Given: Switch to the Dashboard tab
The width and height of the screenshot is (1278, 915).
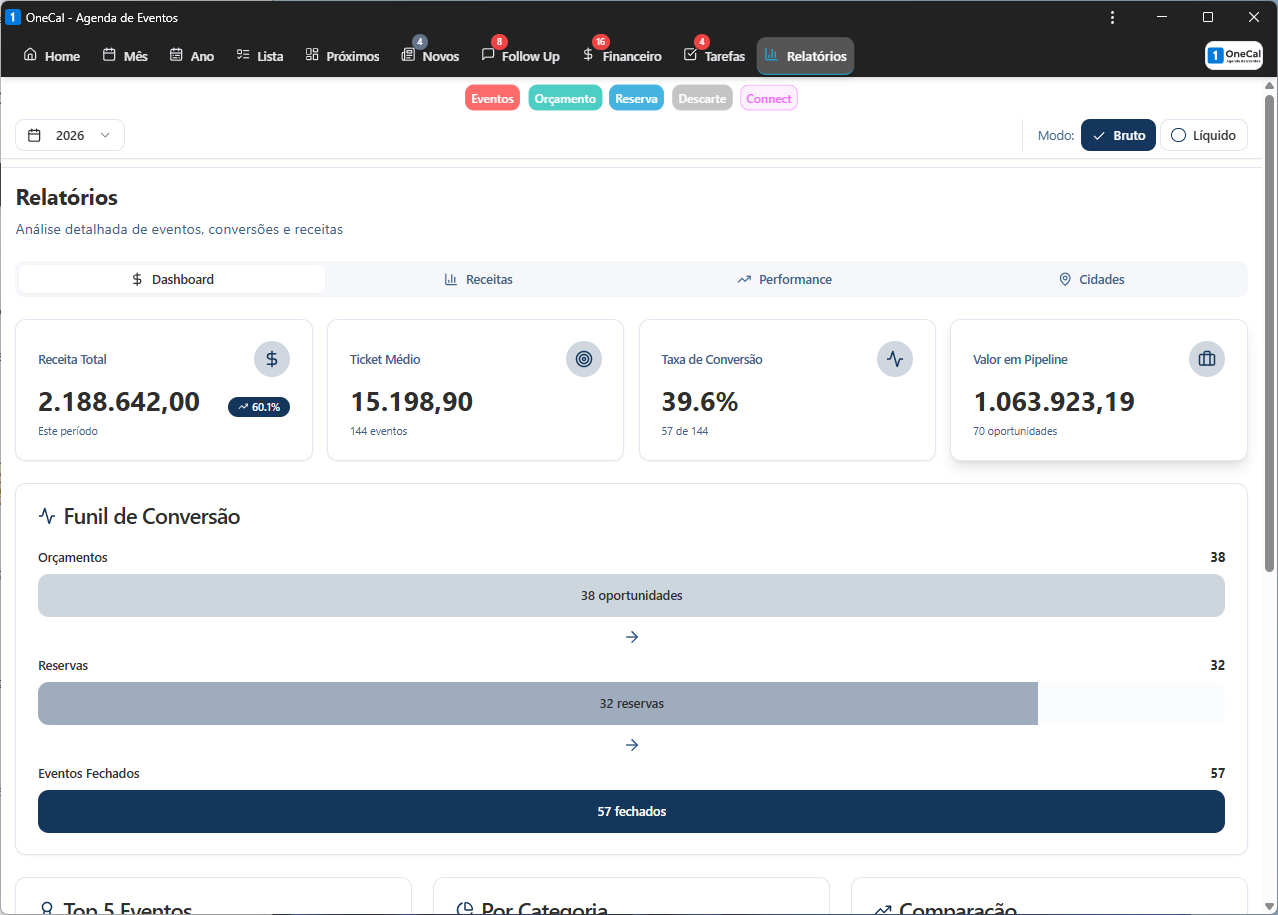Looking at the screenshot, I should 172,279.
